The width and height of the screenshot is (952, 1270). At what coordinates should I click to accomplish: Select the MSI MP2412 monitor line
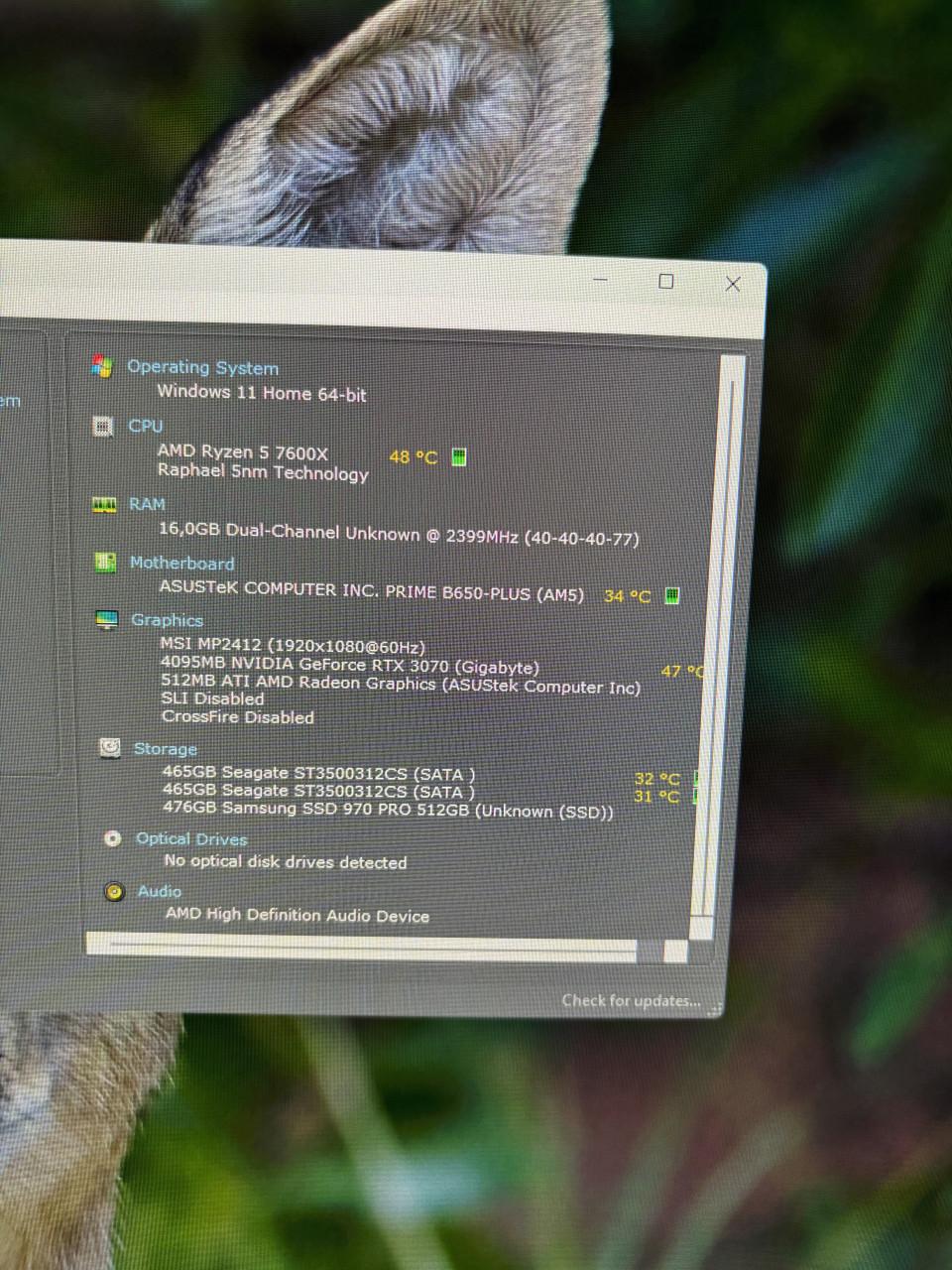click(x=293, y=646)
